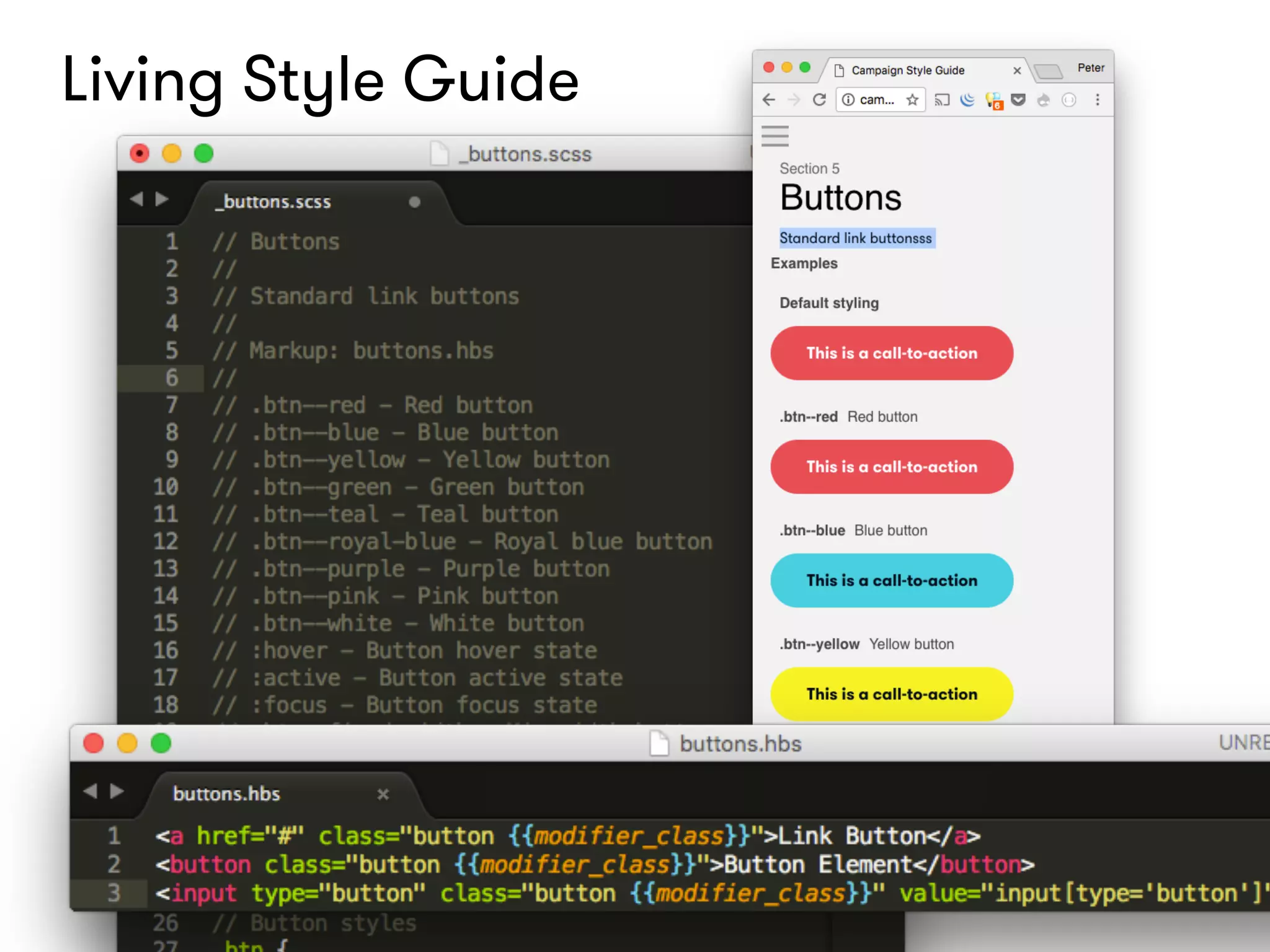The width and height of the screenshot is (1270, 952).
Task: Open Chrome's three-dot menu
Action: pyautogui.click(x=1098, y=100)
